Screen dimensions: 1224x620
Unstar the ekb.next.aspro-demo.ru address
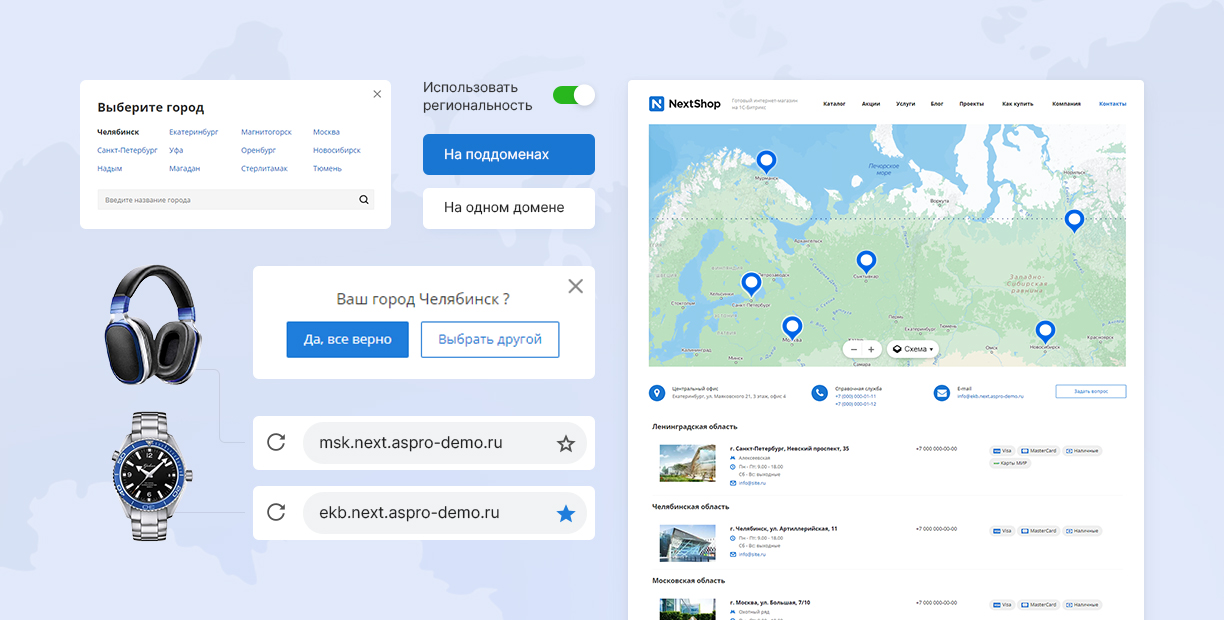coord(566,512)
